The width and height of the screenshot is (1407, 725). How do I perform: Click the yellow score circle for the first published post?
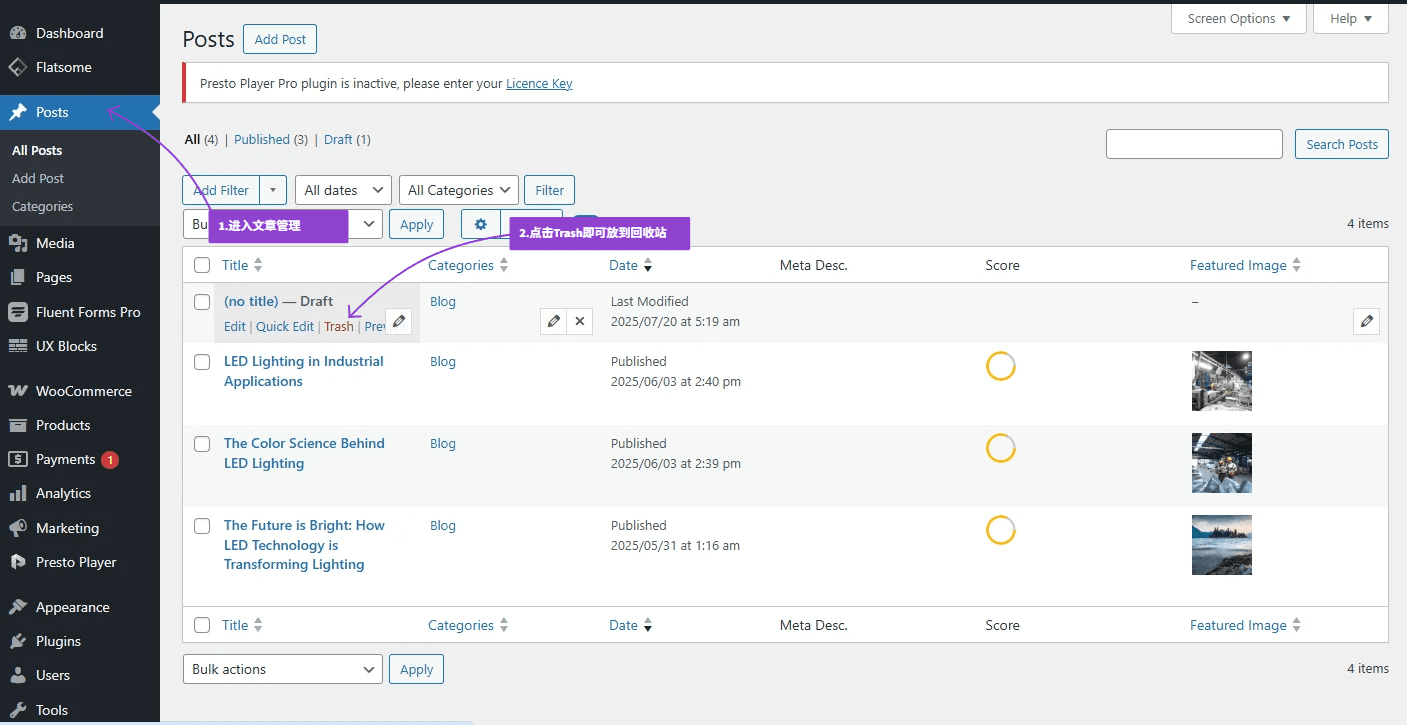(x=1001, y=366)
